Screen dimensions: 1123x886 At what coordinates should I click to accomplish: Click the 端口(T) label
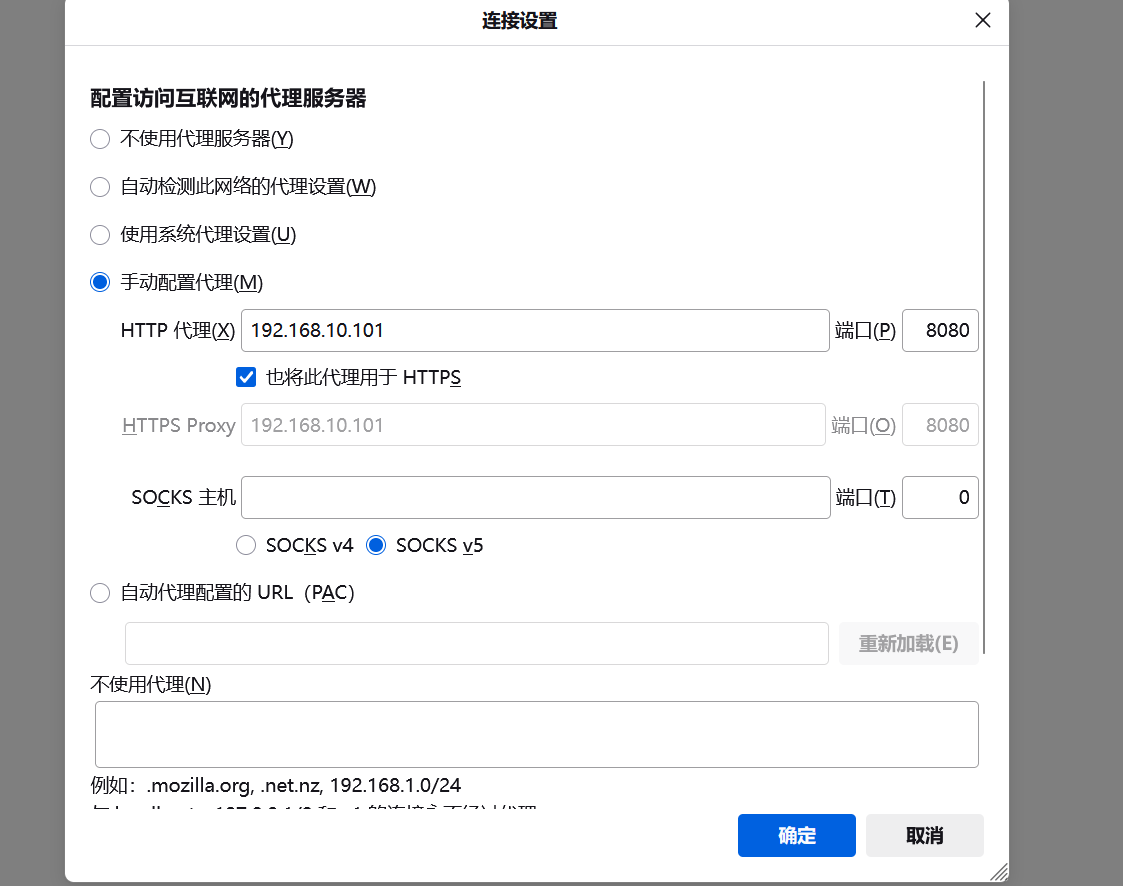[x=865, y=497]
